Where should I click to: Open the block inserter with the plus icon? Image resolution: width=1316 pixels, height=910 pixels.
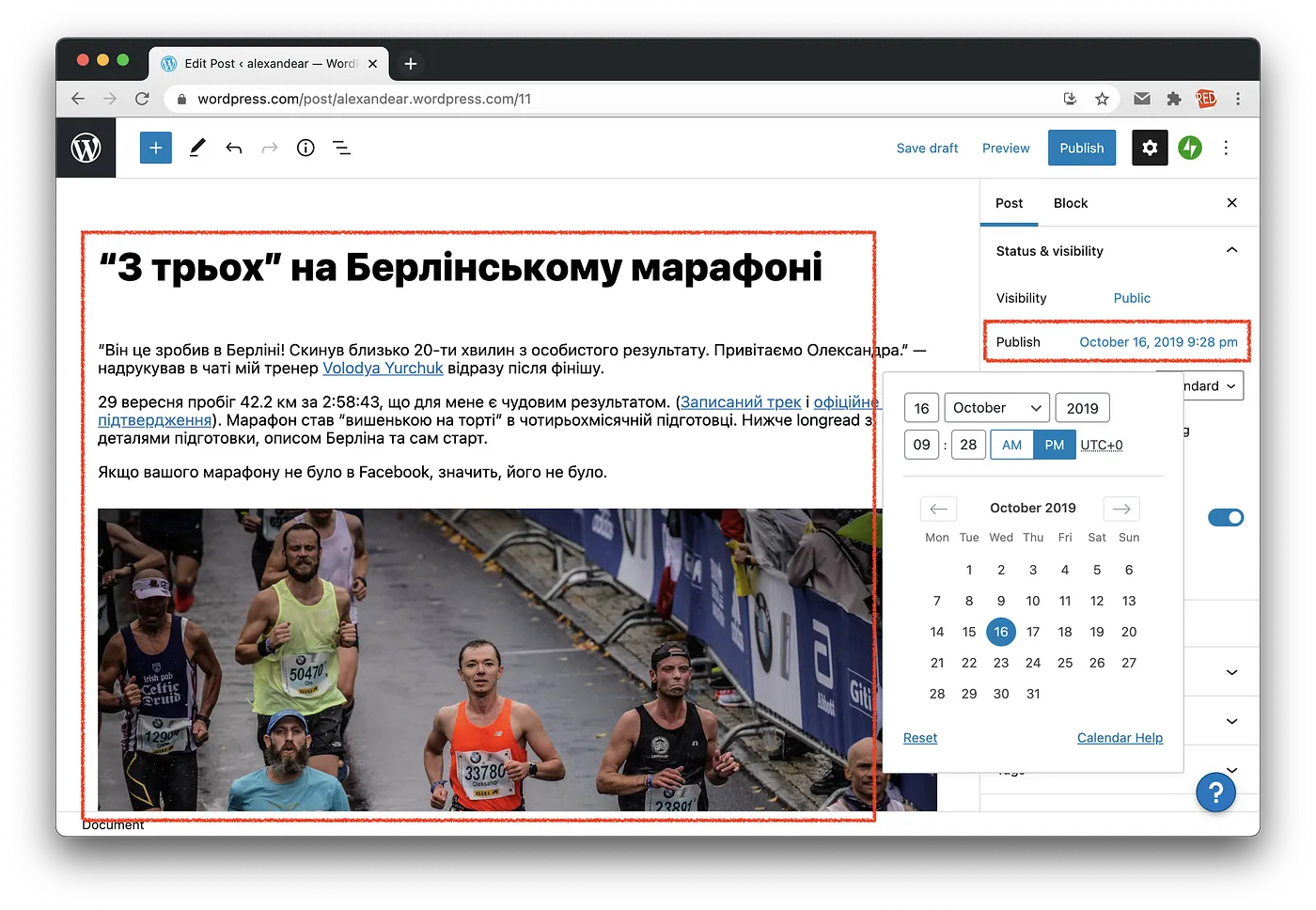point(155,148)
